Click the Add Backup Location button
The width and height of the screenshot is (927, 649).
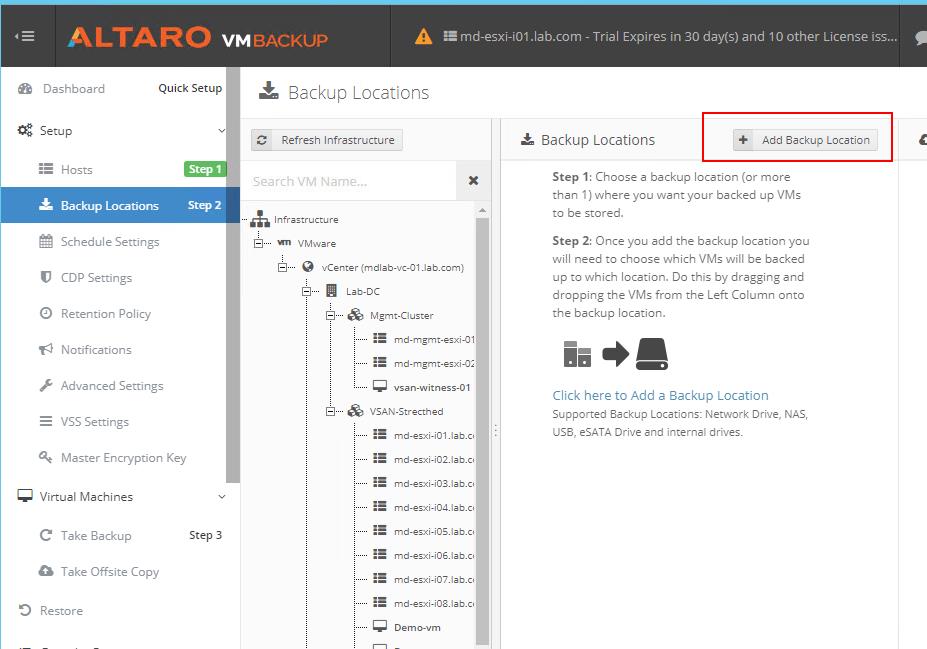(x=805, y=140)
